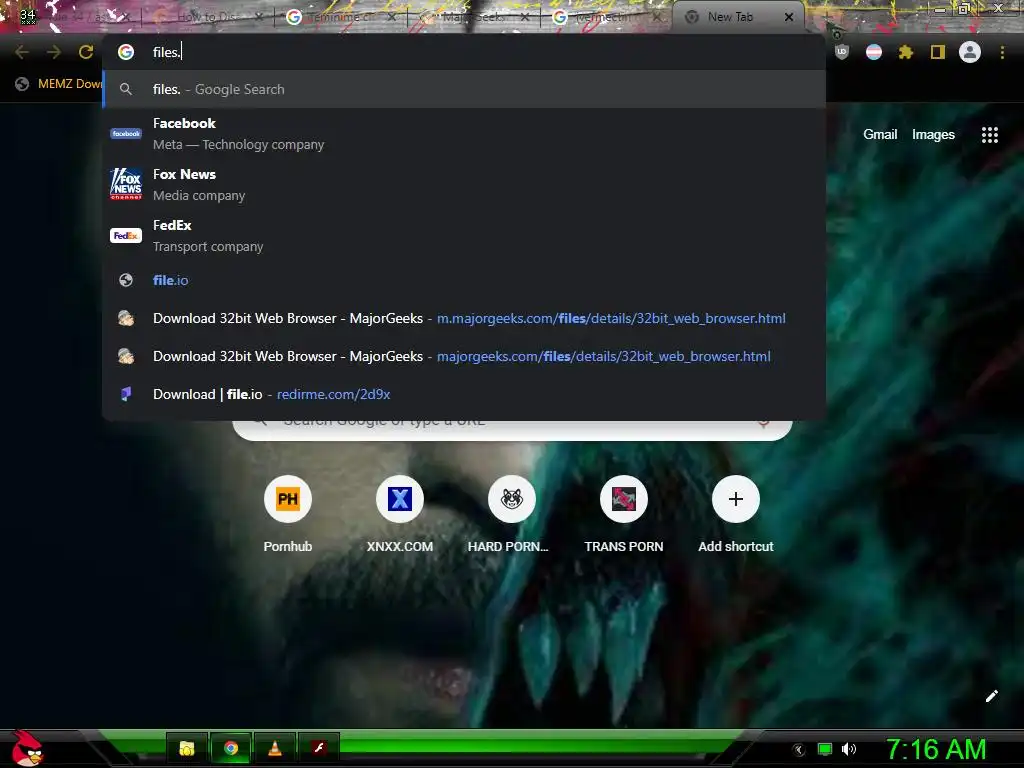Open the profile avatar menu

pyautogui.click(x=970, y=52)
